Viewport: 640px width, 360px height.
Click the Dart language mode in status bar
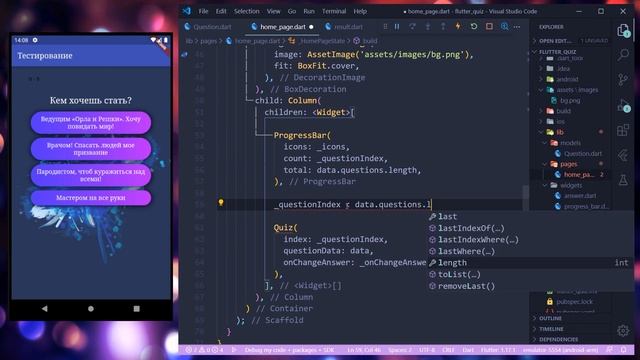coord(468,350)
